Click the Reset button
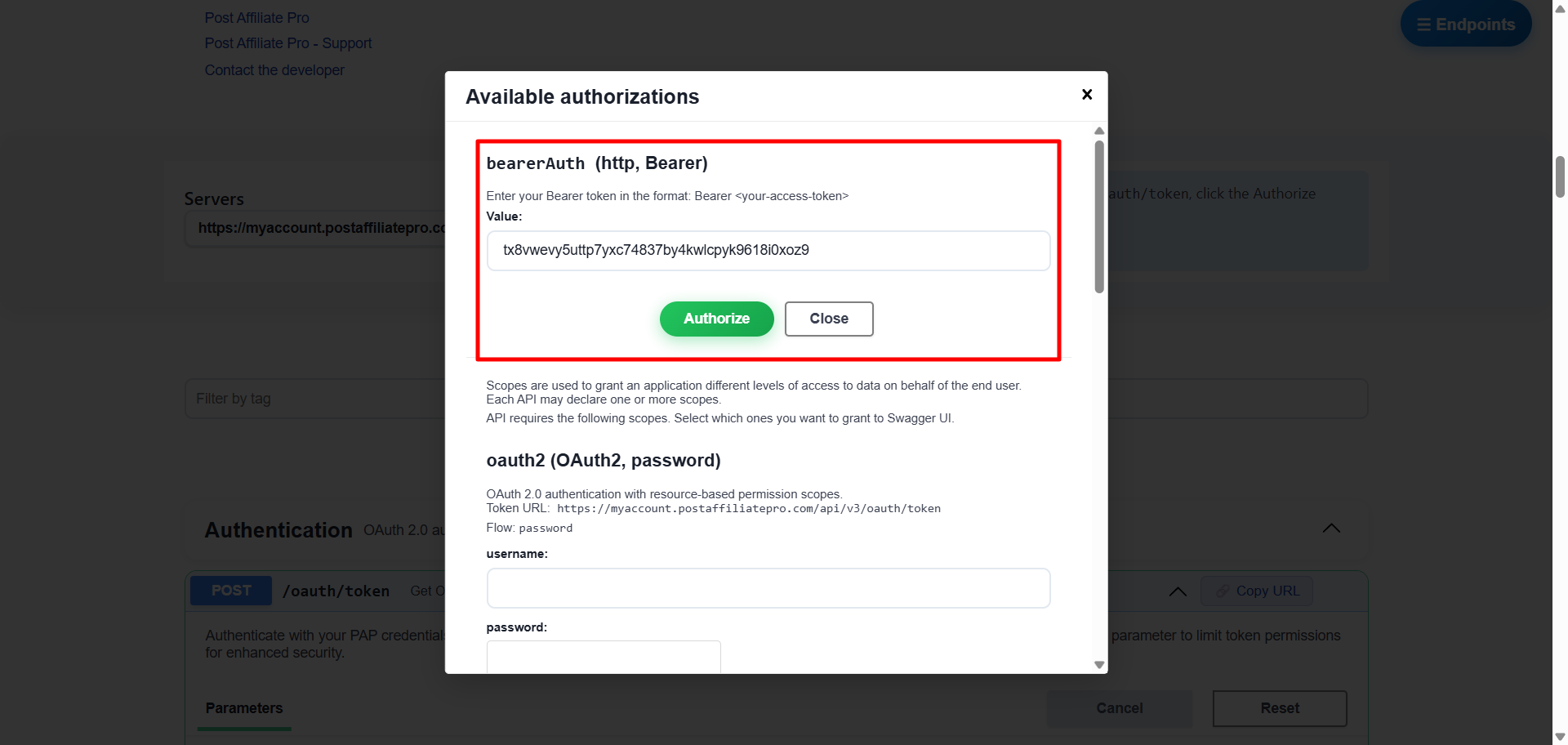The width and height of the screenshot is (1568, 745). coord(1279,708)
